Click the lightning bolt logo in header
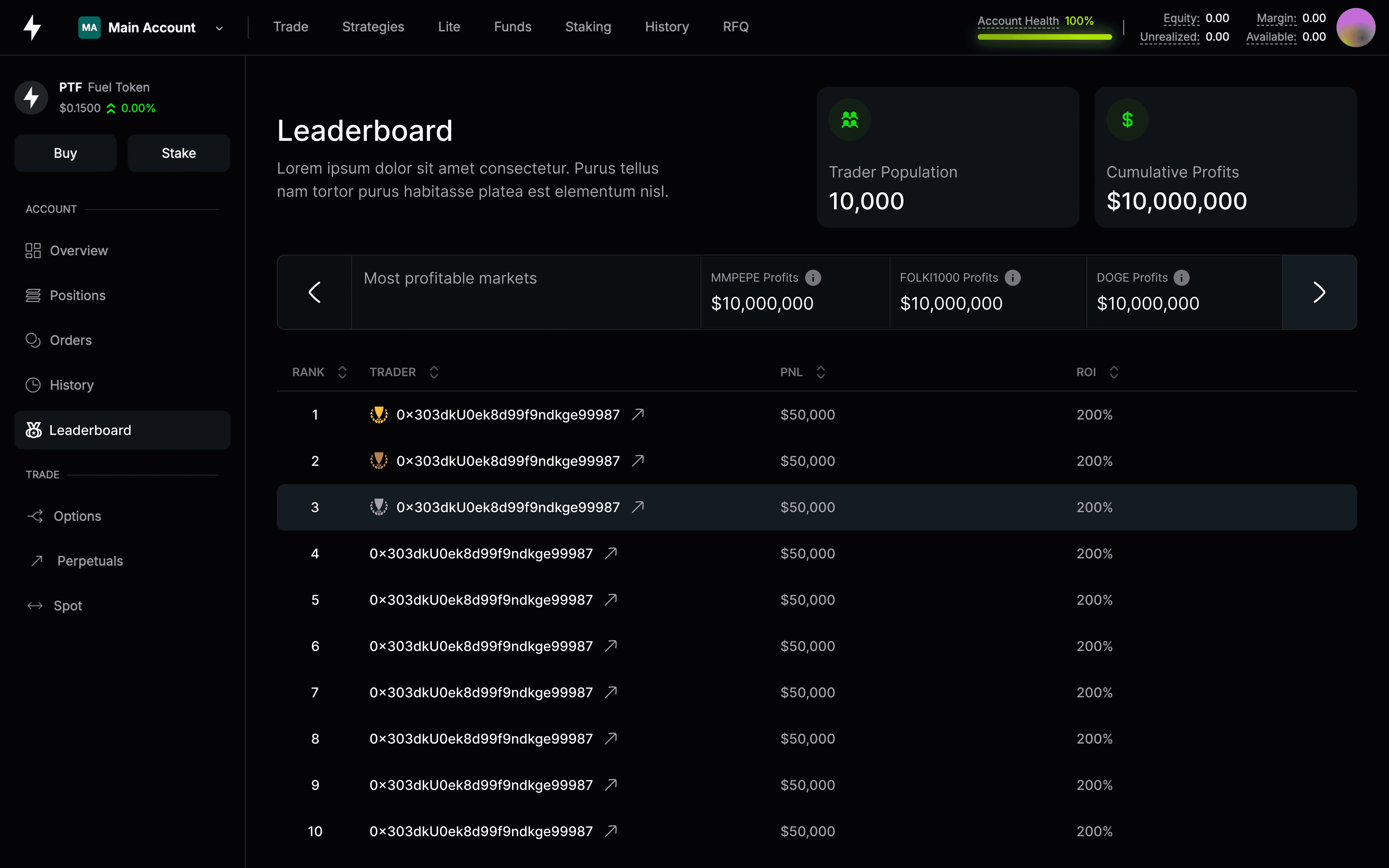The height and width of the screenshot is (868, 1389). click(x=32, y=28)
